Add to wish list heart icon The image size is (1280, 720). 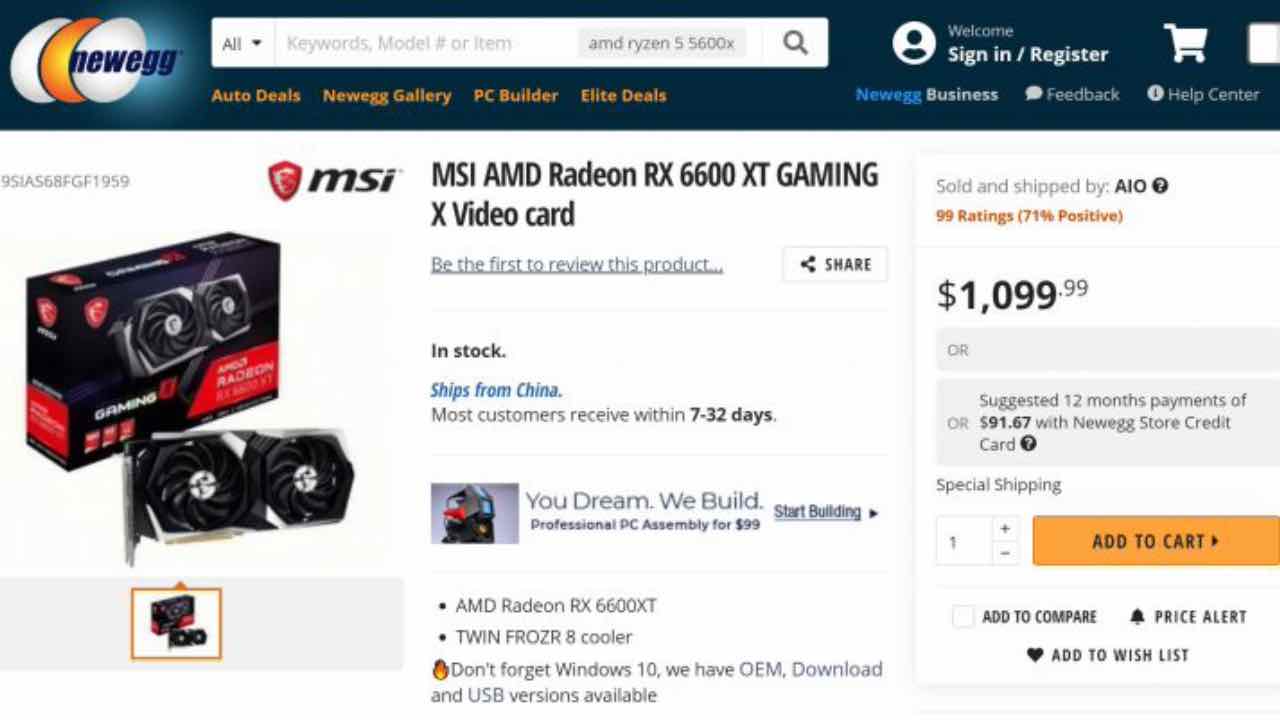coord(1035,655)
